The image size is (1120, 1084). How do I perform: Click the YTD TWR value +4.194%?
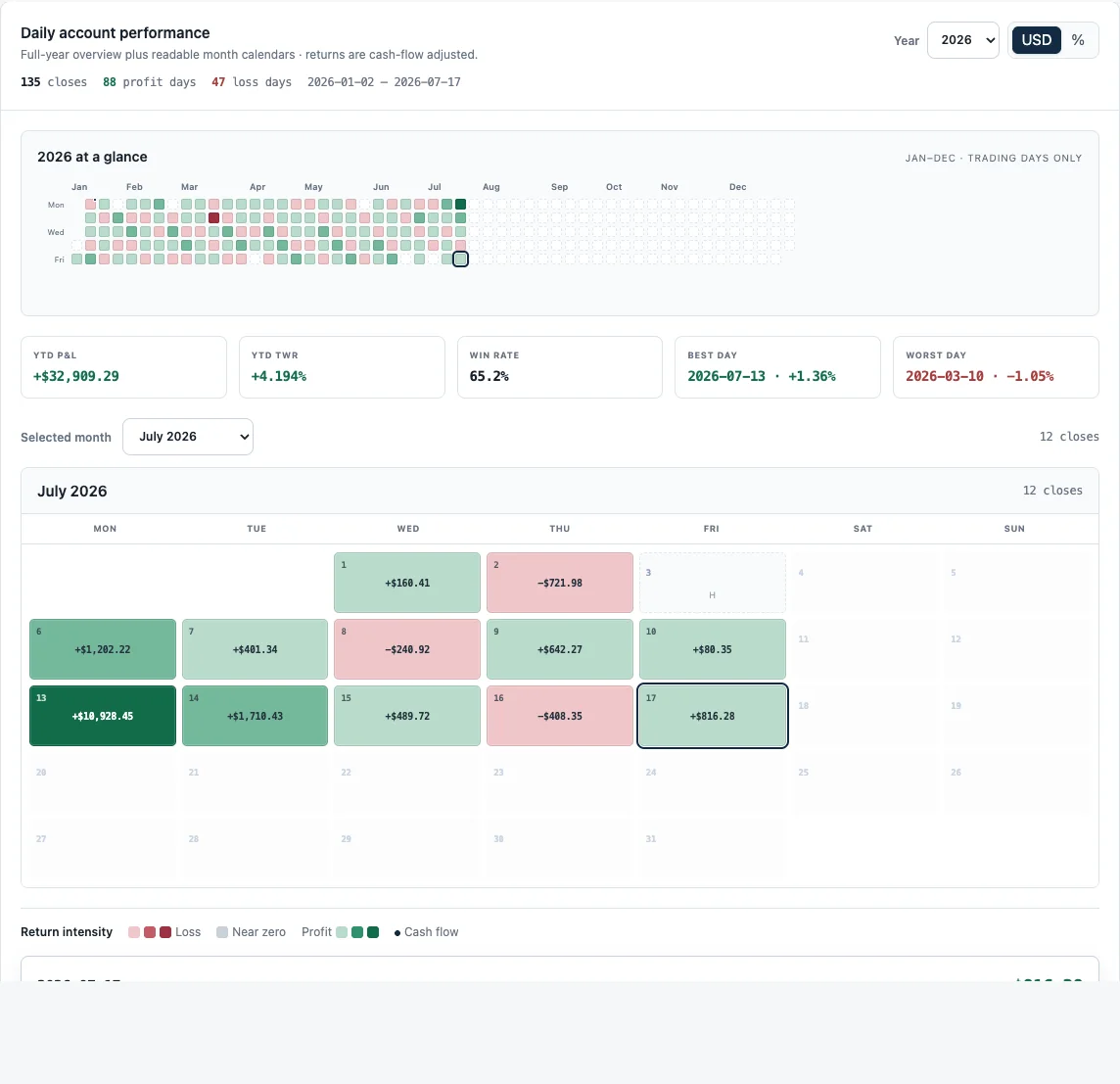[279, 376]
